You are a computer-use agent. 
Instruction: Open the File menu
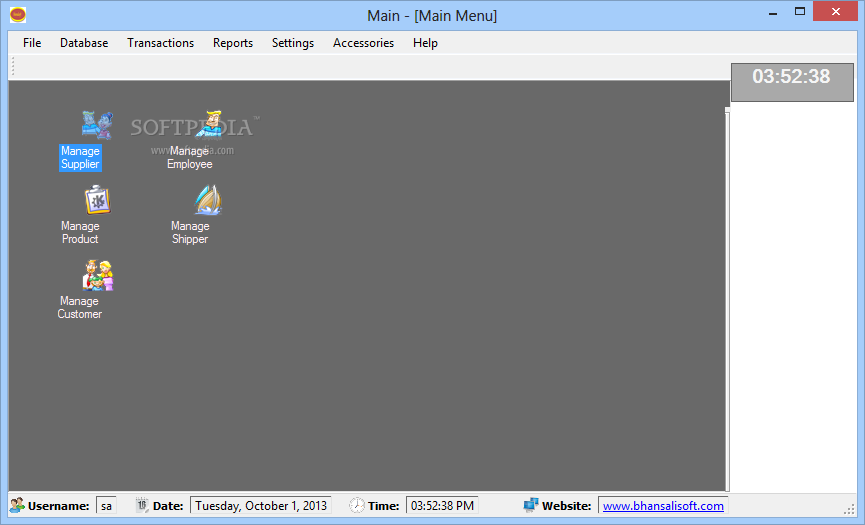[32, 43]
